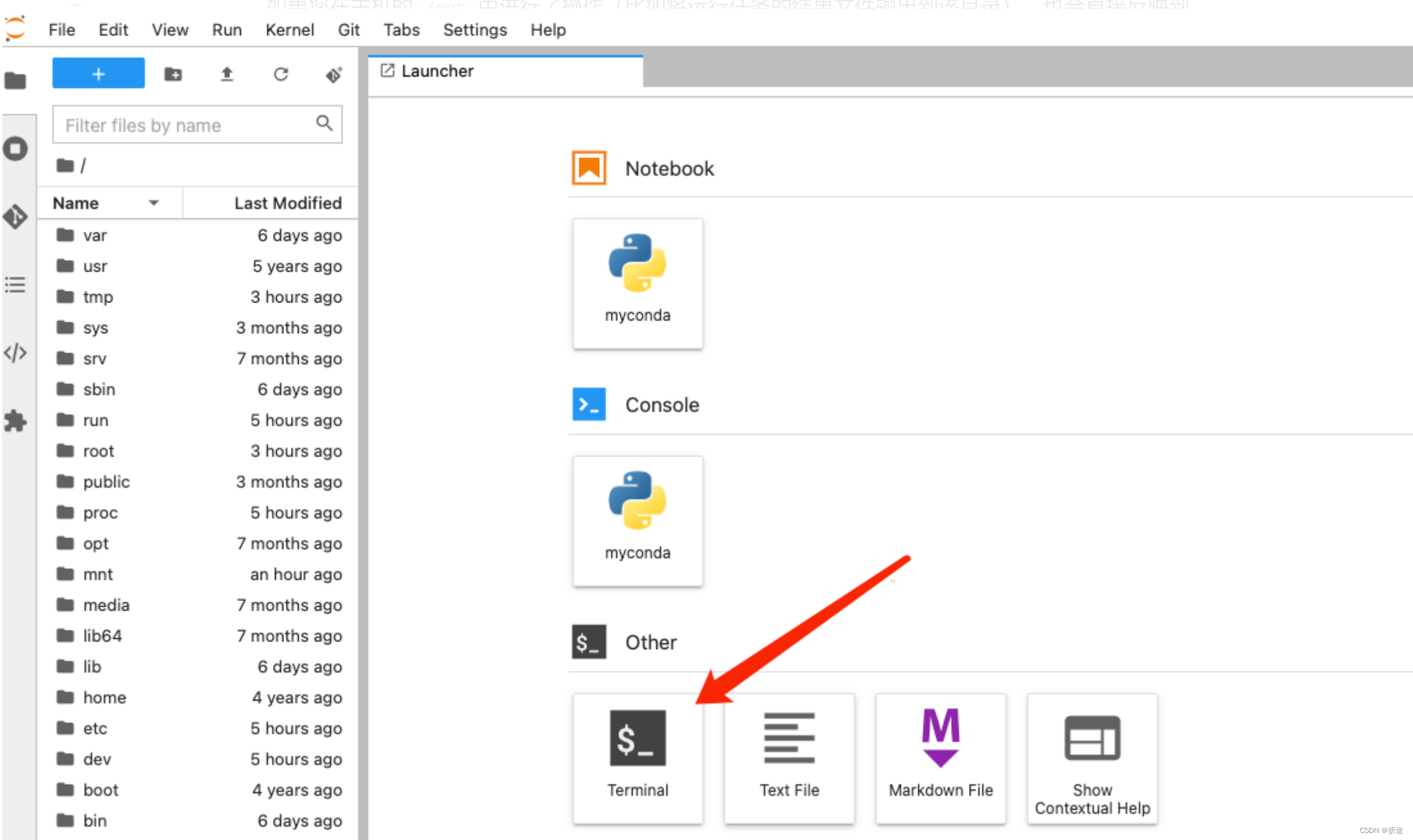Screen dimensions: 1413x840
Task: Open the Extension Manager puzzle icon
Action: pos(15,421)
